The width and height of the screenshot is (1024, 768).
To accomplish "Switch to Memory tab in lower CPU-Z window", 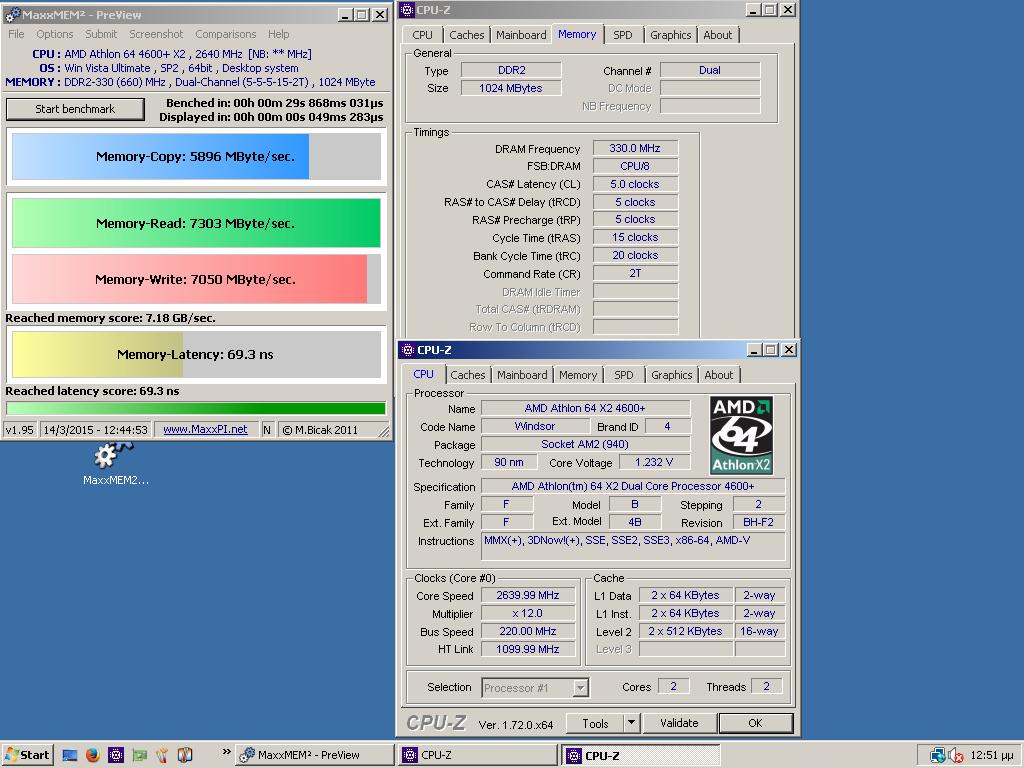I will (x=578, y=375).
